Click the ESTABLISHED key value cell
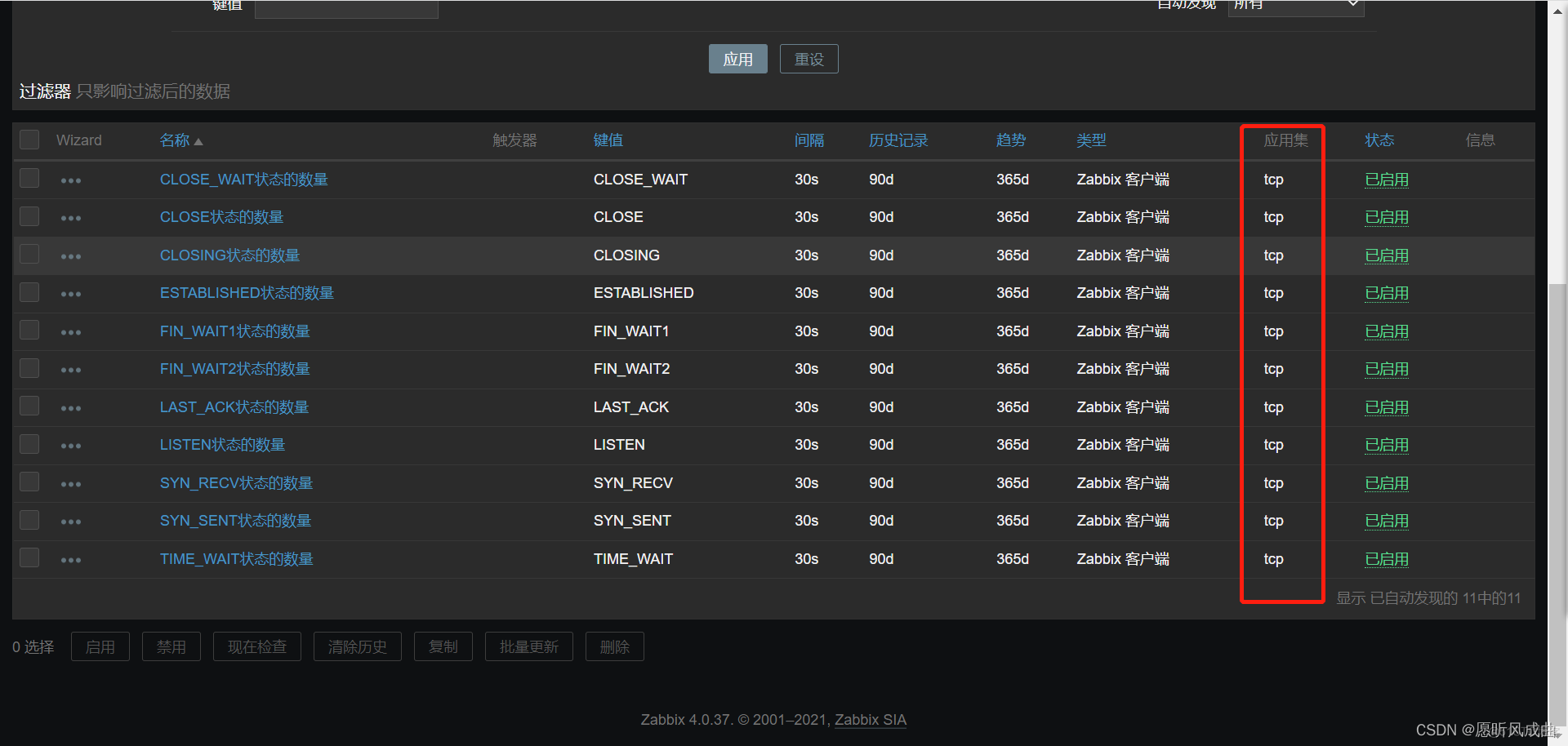 coord(644,293)
